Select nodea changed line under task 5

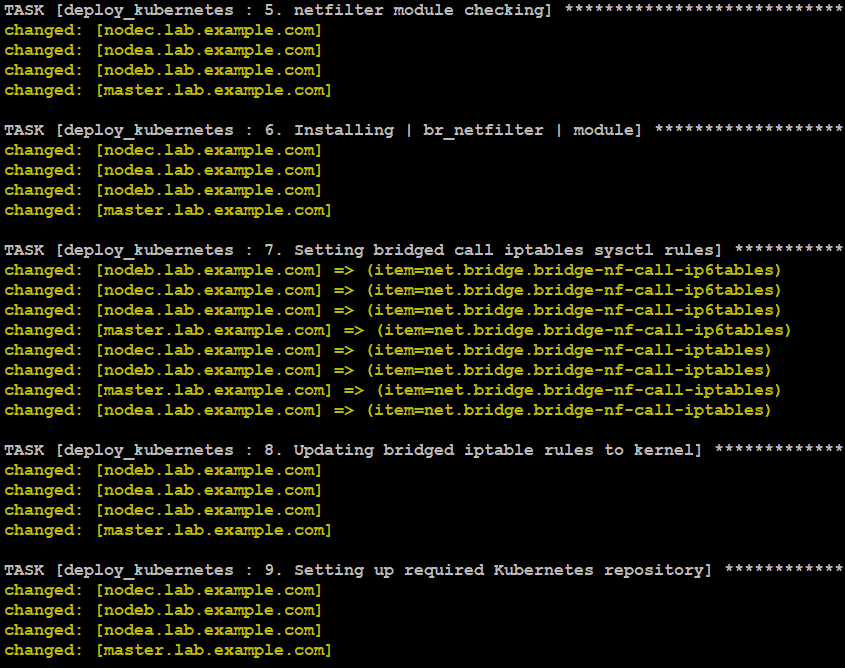163,50
